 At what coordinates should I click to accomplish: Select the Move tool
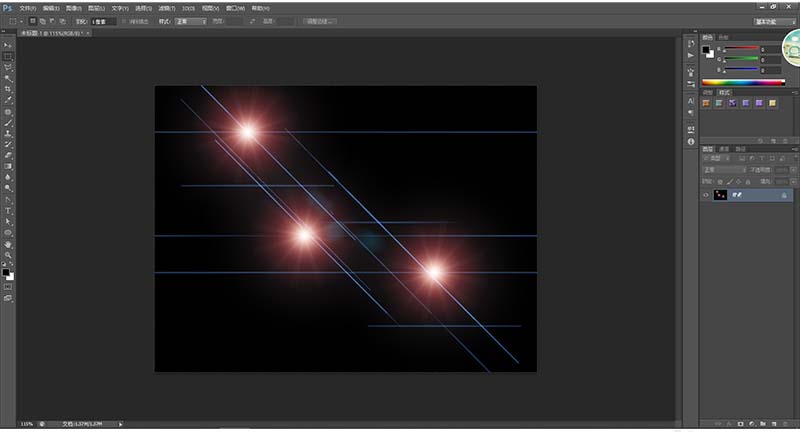[x=8, y=45]
